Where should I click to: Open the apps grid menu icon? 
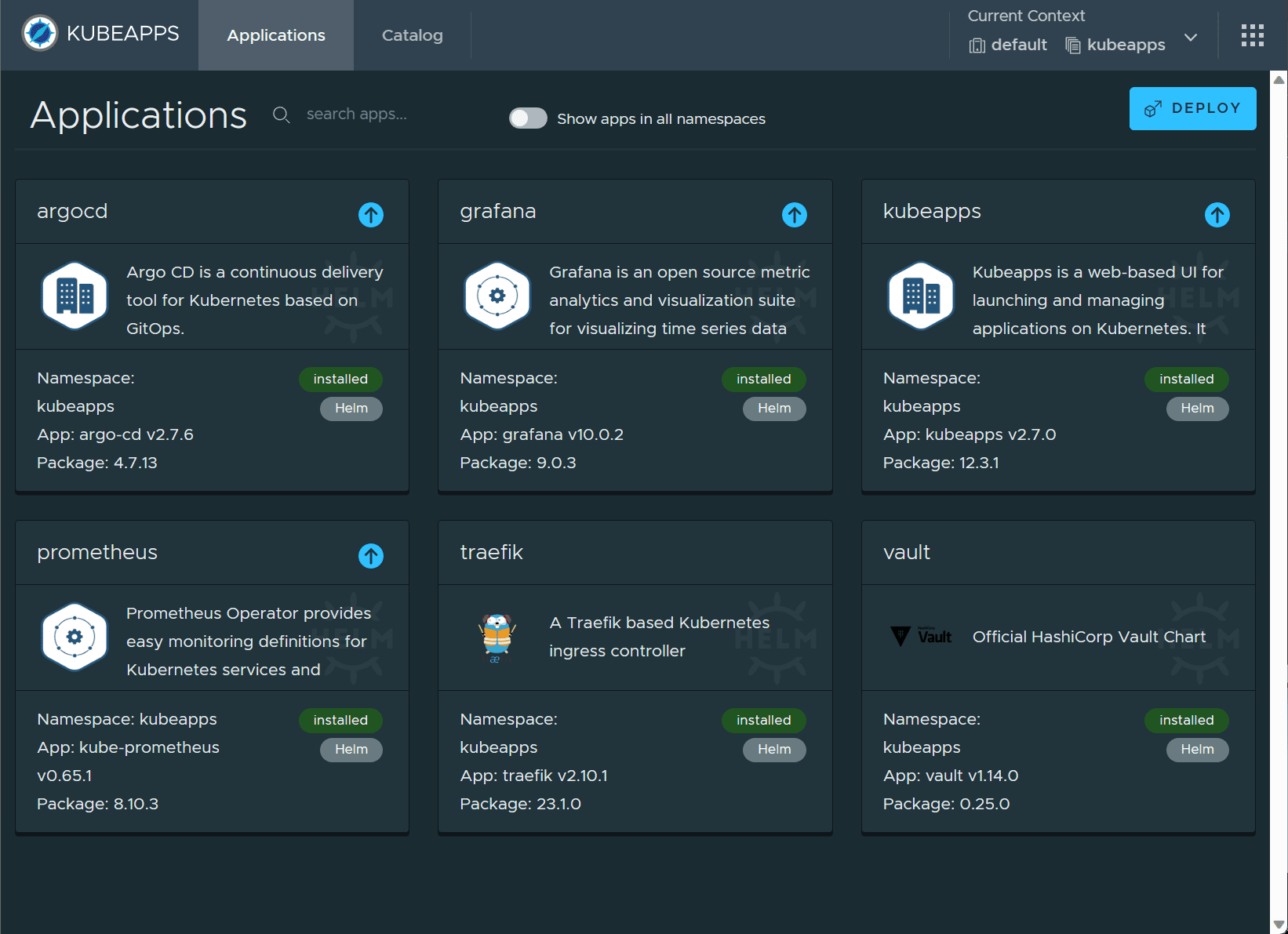(1253, 35)
